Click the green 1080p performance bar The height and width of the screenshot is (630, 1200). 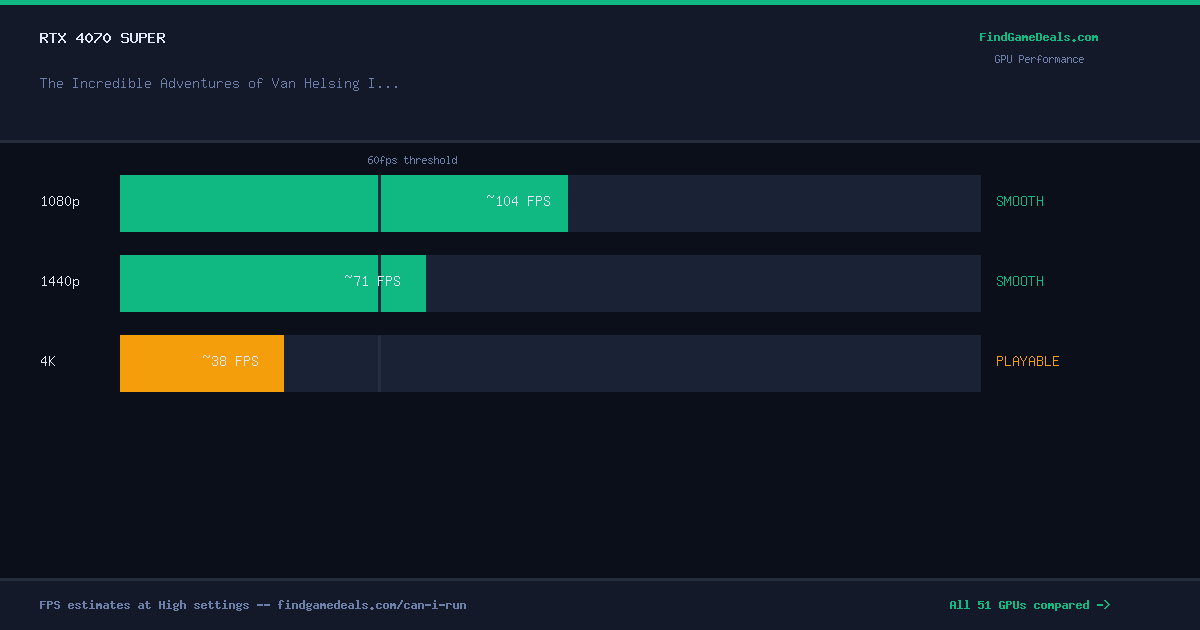coord(344,203)
